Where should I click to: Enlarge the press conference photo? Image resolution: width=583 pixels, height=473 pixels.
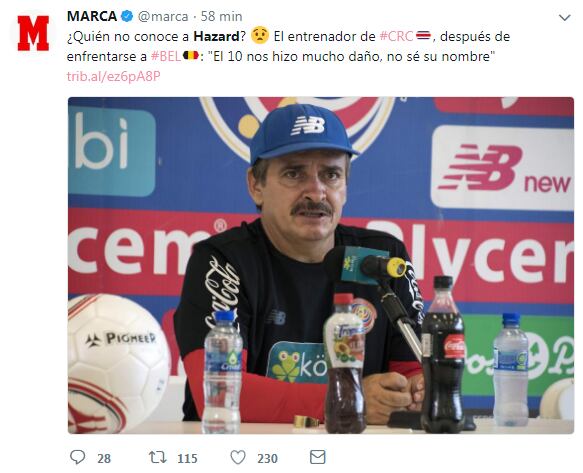point(321,265)
